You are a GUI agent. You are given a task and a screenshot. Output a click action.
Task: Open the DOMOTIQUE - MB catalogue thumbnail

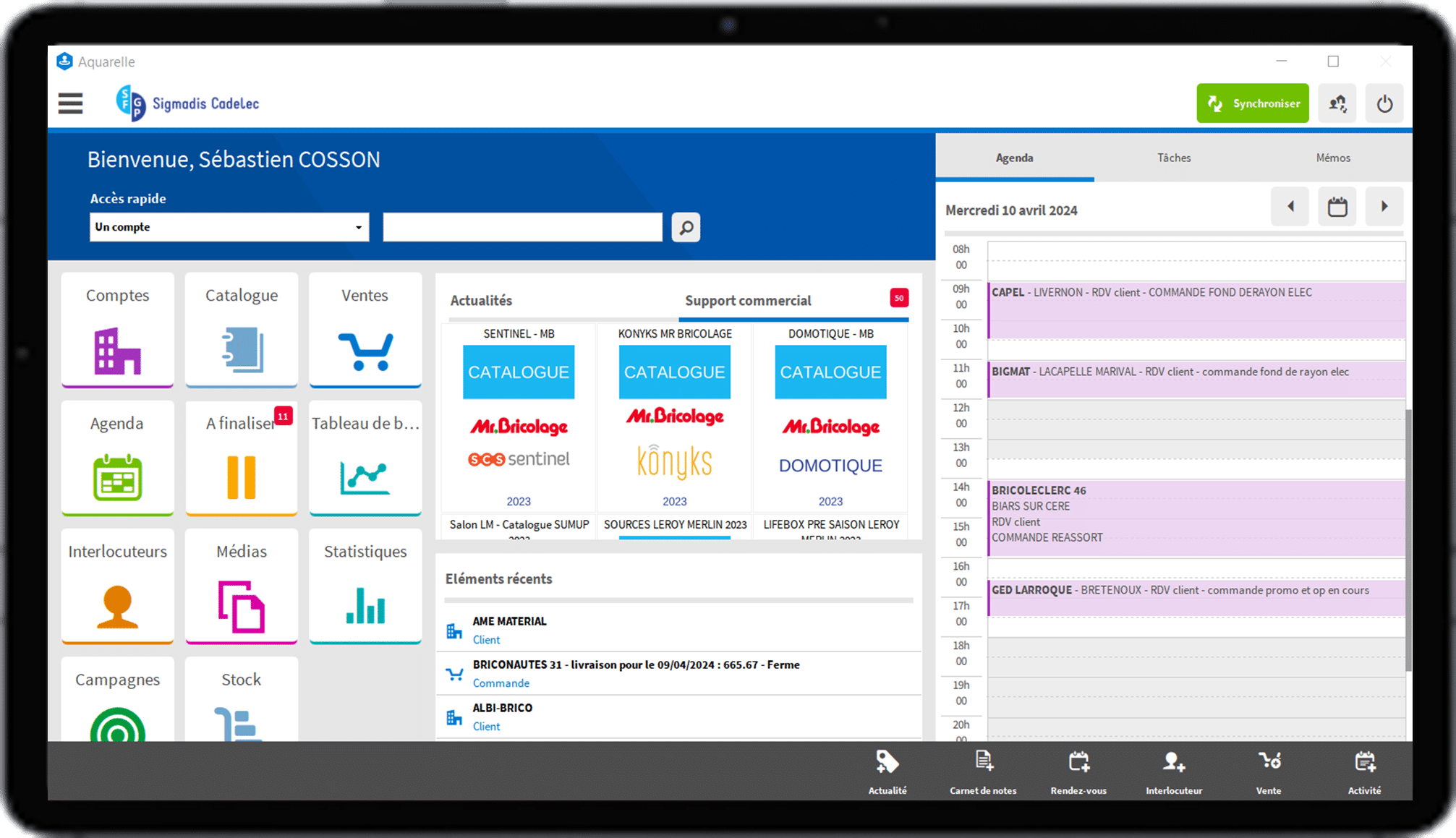pyautogui.click(x=830, y=417)
